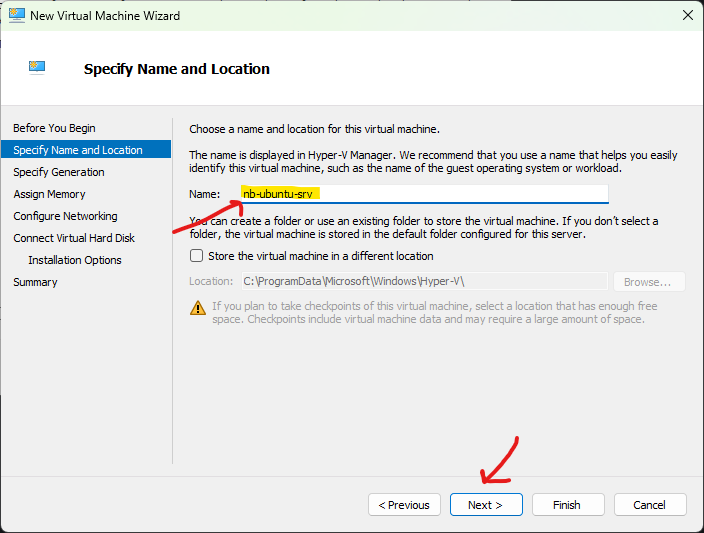Cancel the virtual machine wizard

click(650, 505)
